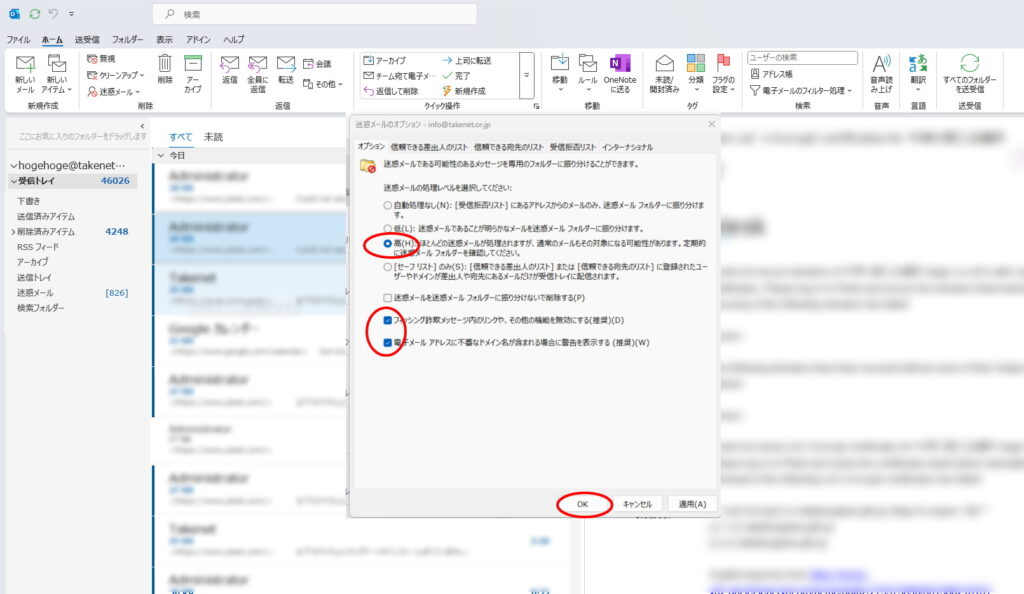Screen dimensions: 1024x594
Task: Click the 検索 search box at top
Action: pyautogui.click(x=315, y=14)
